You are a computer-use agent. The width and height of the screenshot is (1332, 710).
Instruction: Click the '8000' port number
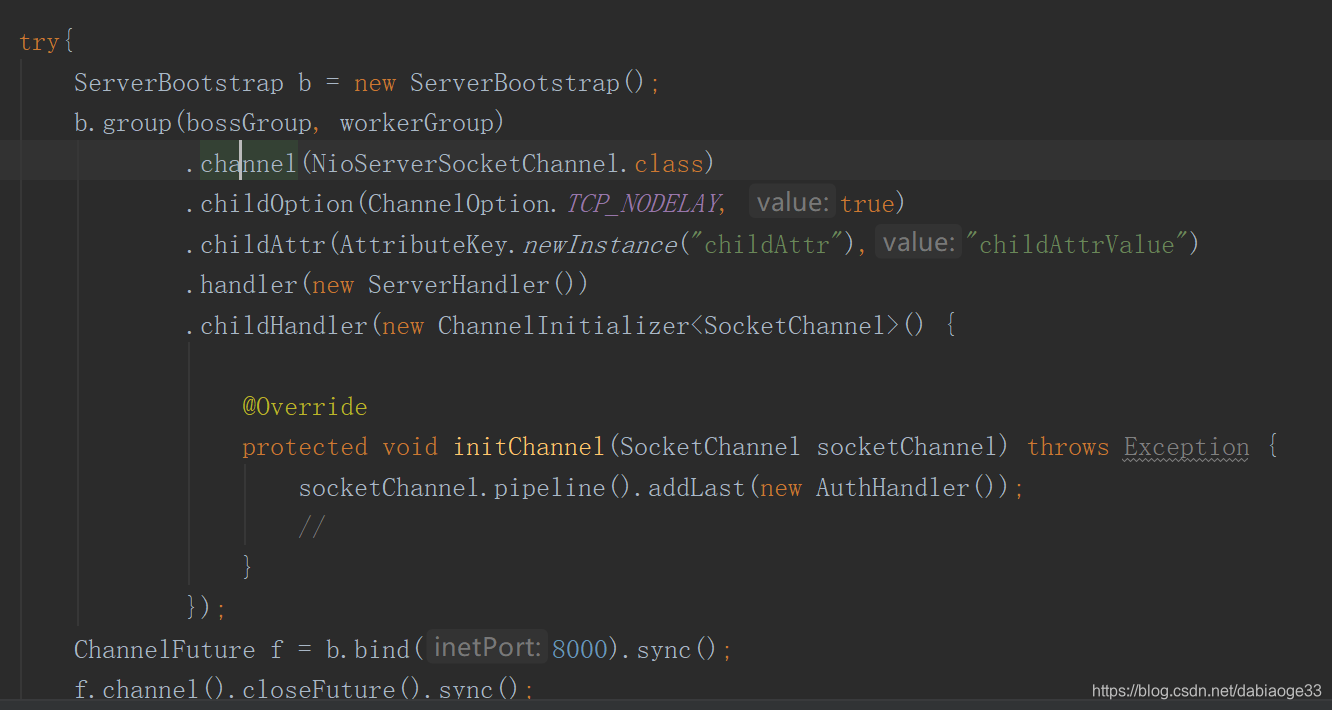click(579, 650)
